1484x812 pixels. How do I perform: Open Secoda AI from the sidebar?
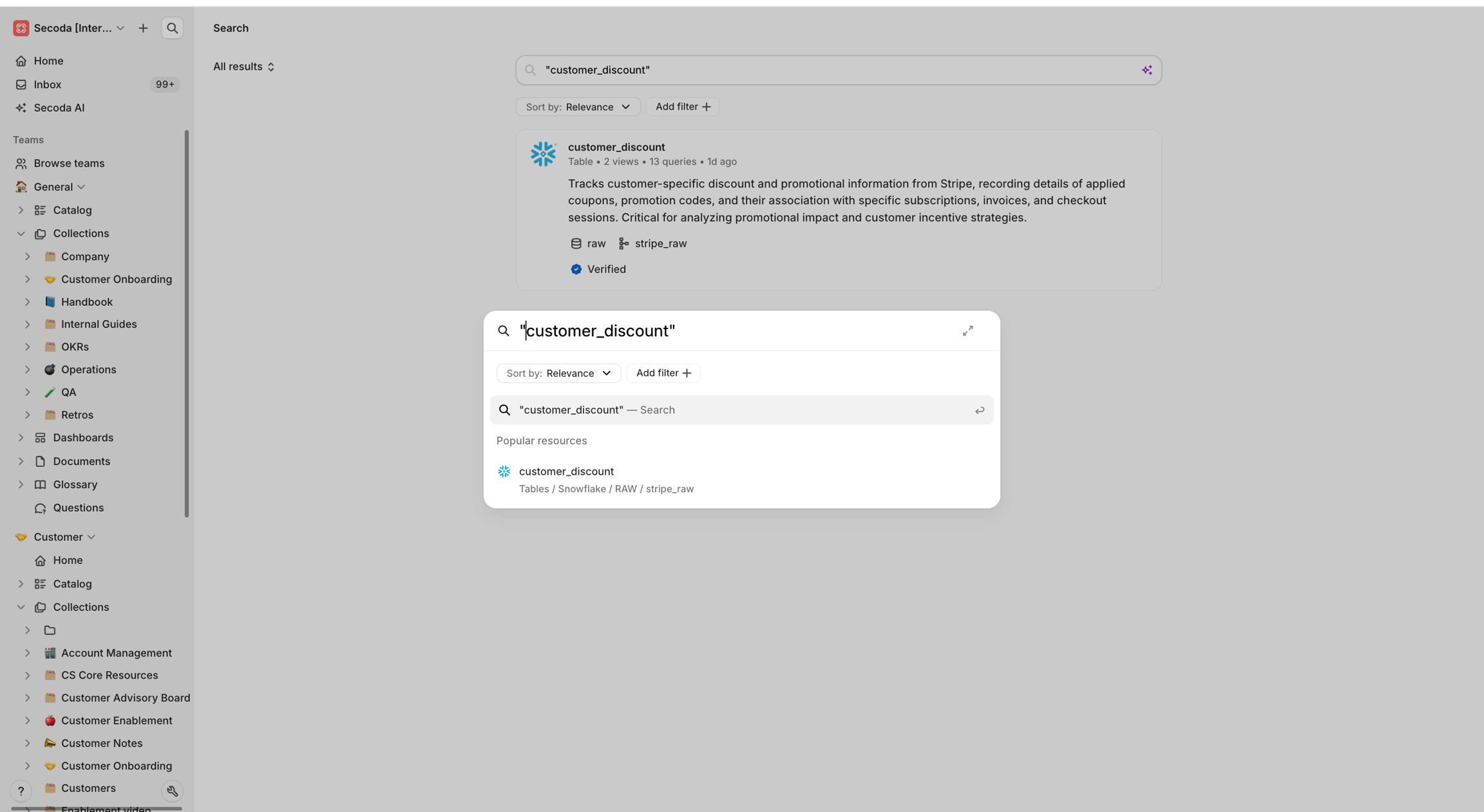point(59,108)
